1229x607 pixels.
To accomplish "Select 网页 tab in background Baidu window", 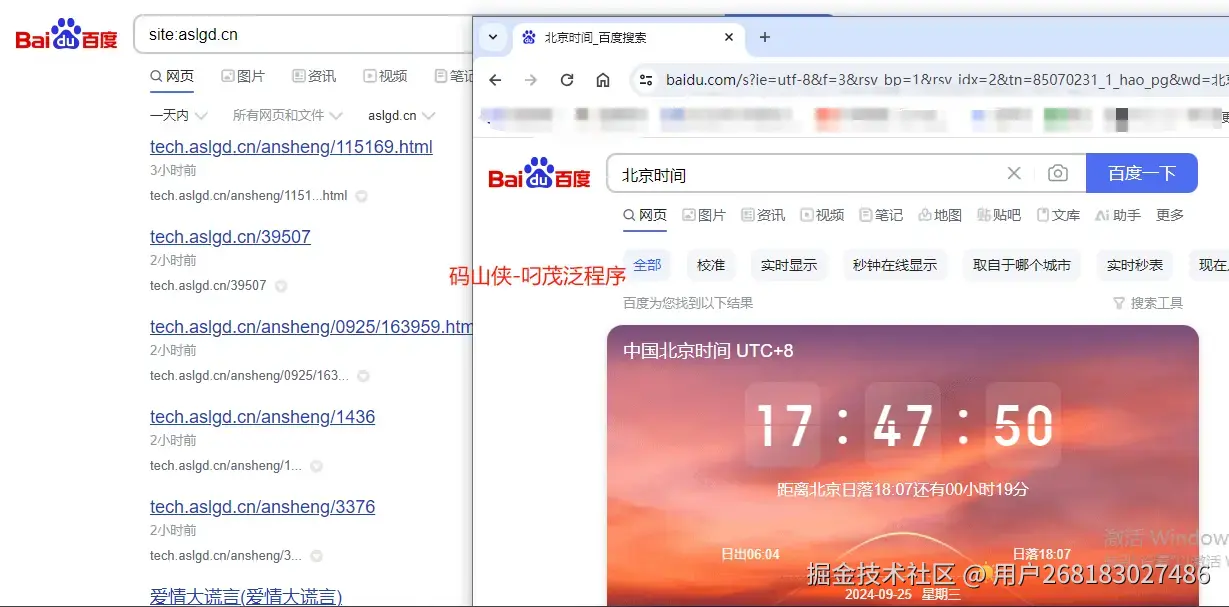I will click(172, 76).
